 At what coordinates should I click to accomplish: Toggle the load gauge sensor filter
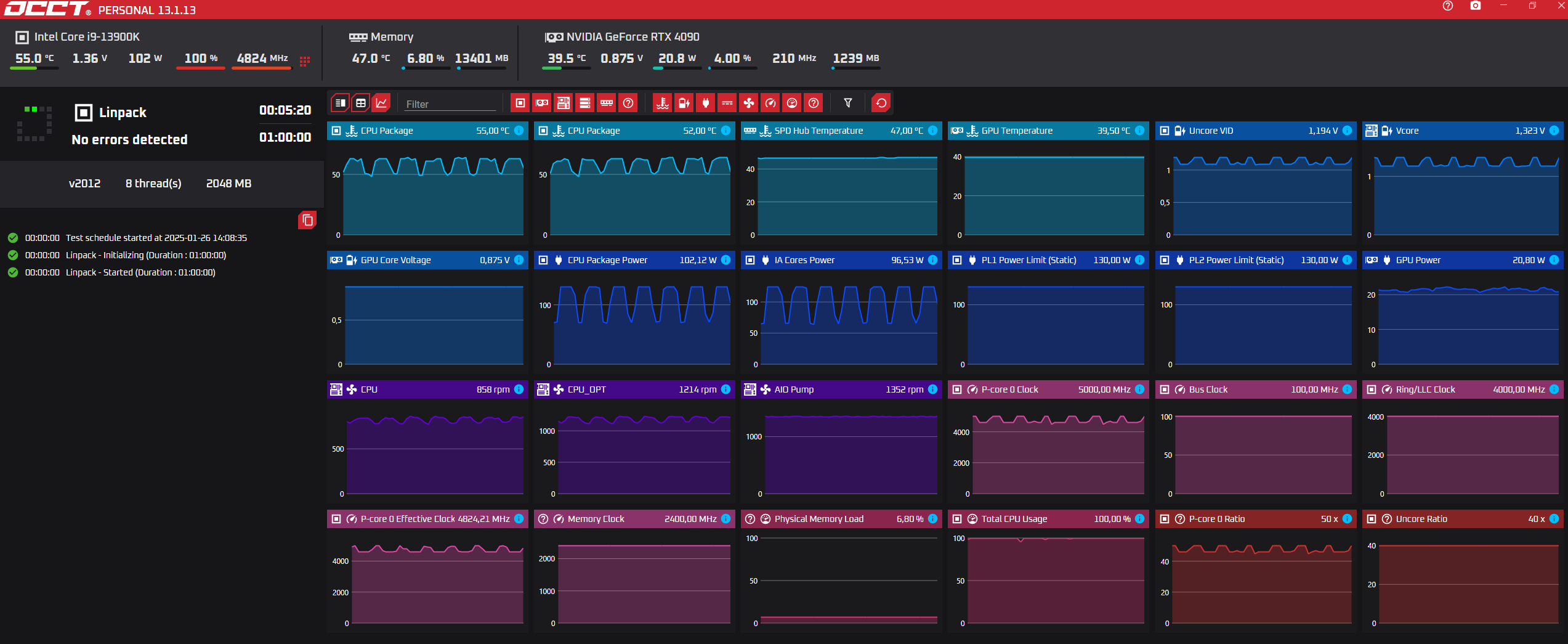[x=792, y=103]
